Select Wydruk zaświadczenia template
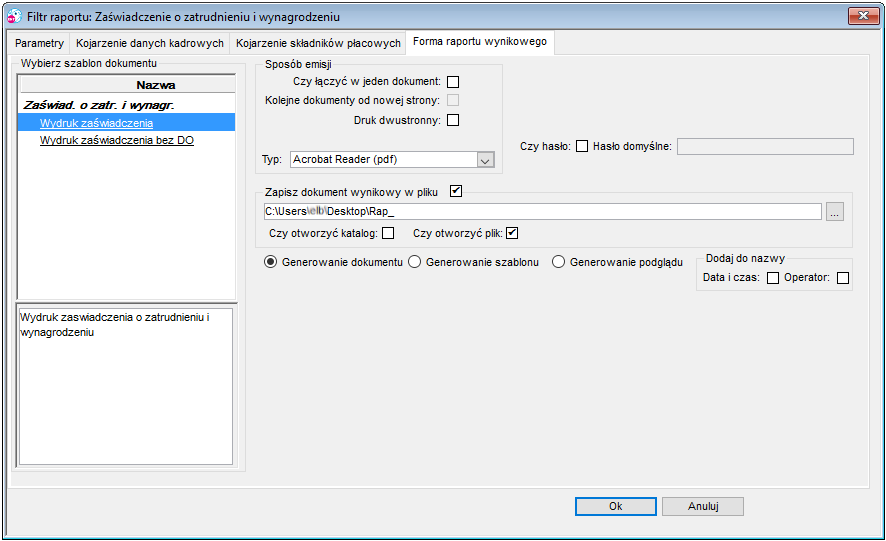 (x=127, y=123)
